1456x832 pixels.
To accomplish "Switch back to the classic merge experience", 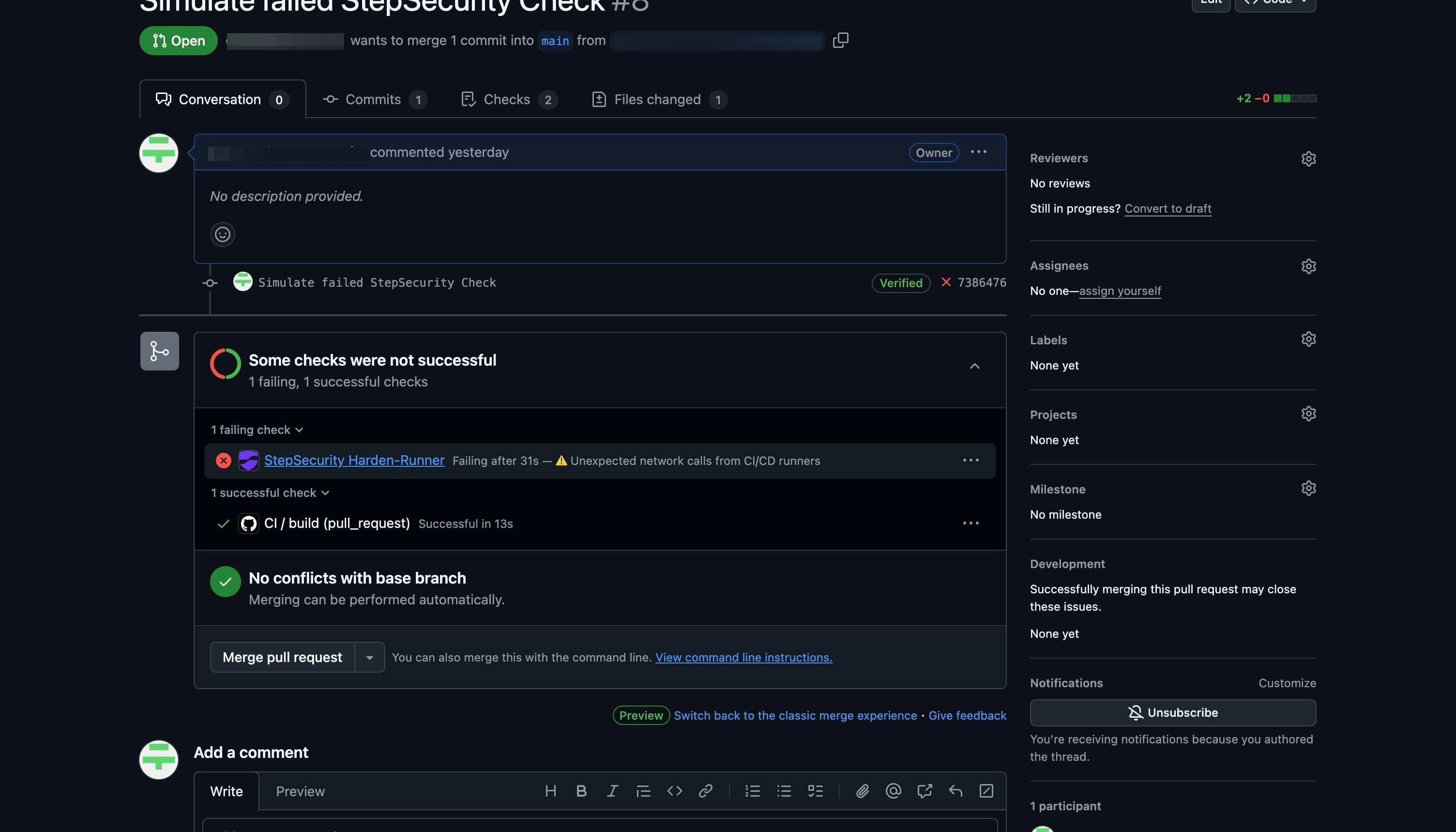I will 795,716.
